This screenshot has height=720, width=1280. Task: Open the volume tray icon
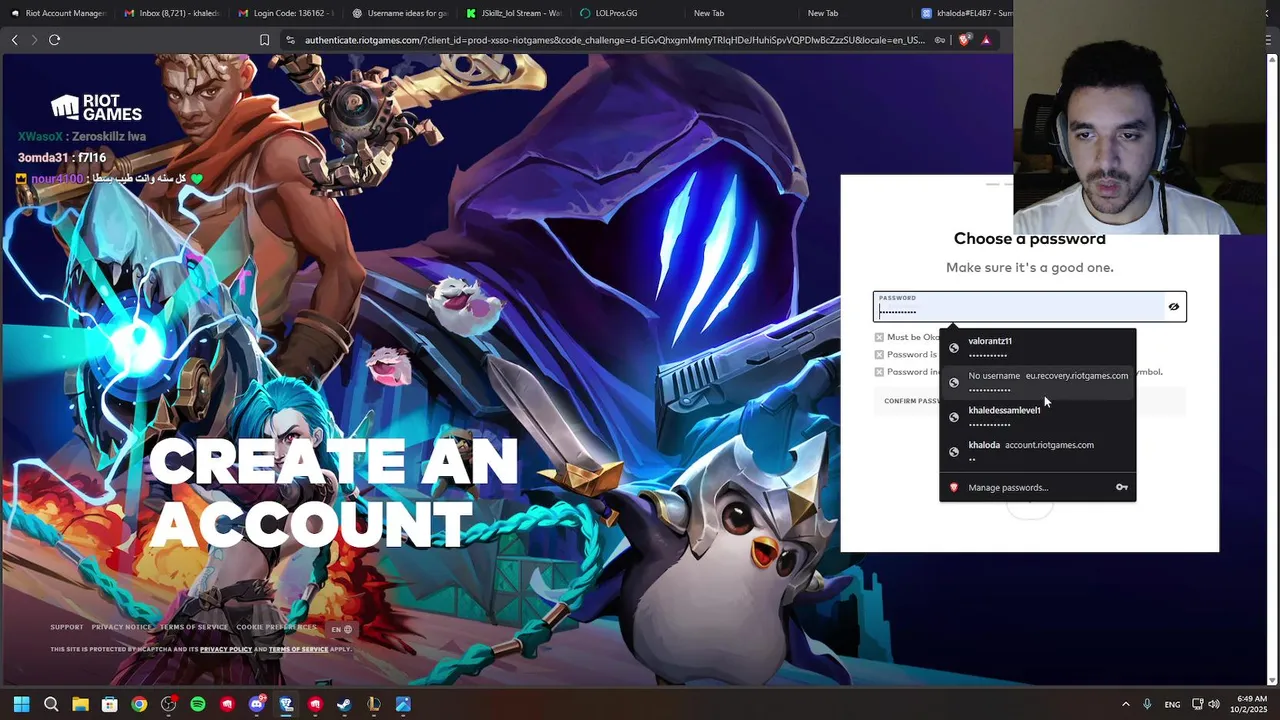pyautogui.click(x=1215, y=704)
